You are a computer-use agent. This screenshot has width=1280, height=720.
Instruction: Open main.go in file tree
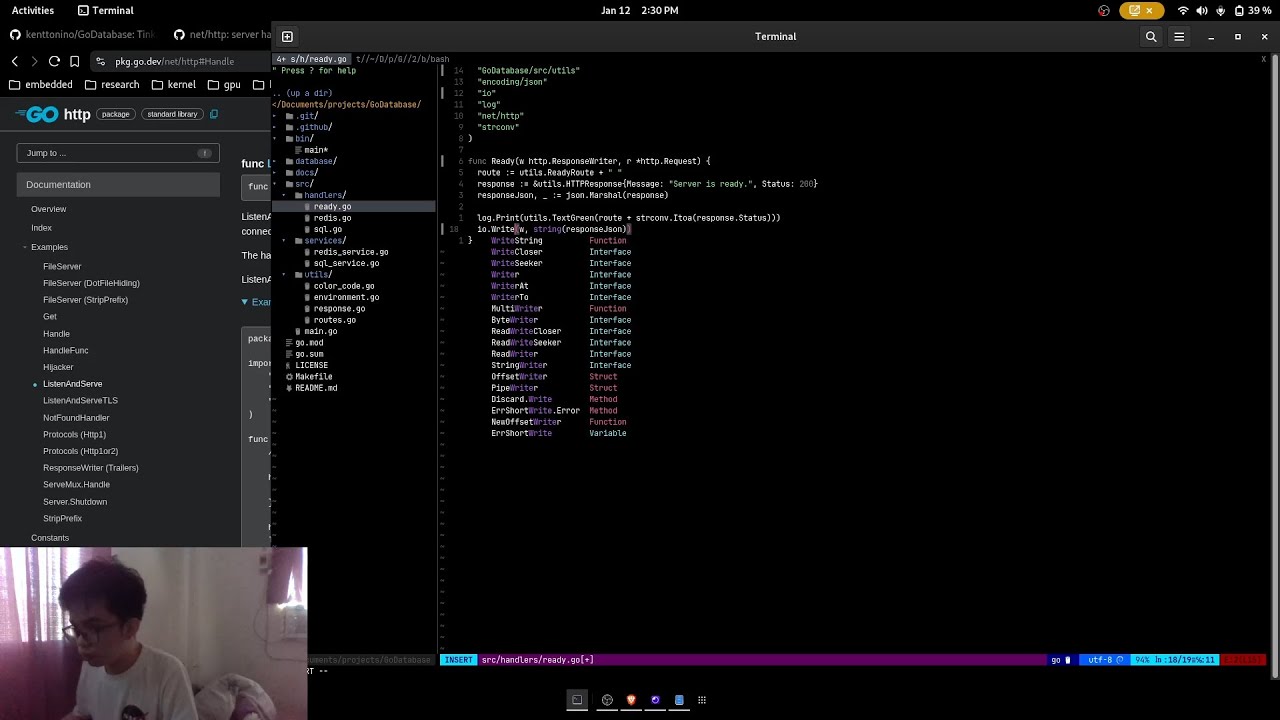[320, 332]
